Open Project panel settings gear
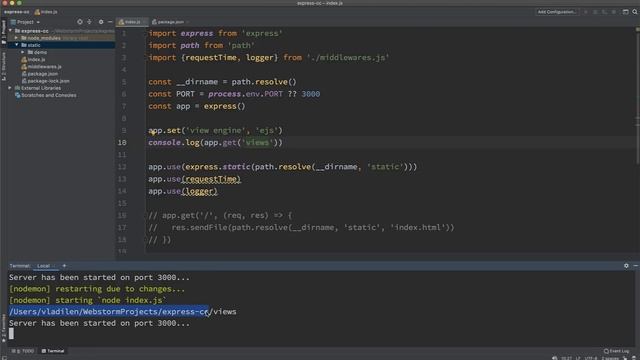 coord(101,22)
